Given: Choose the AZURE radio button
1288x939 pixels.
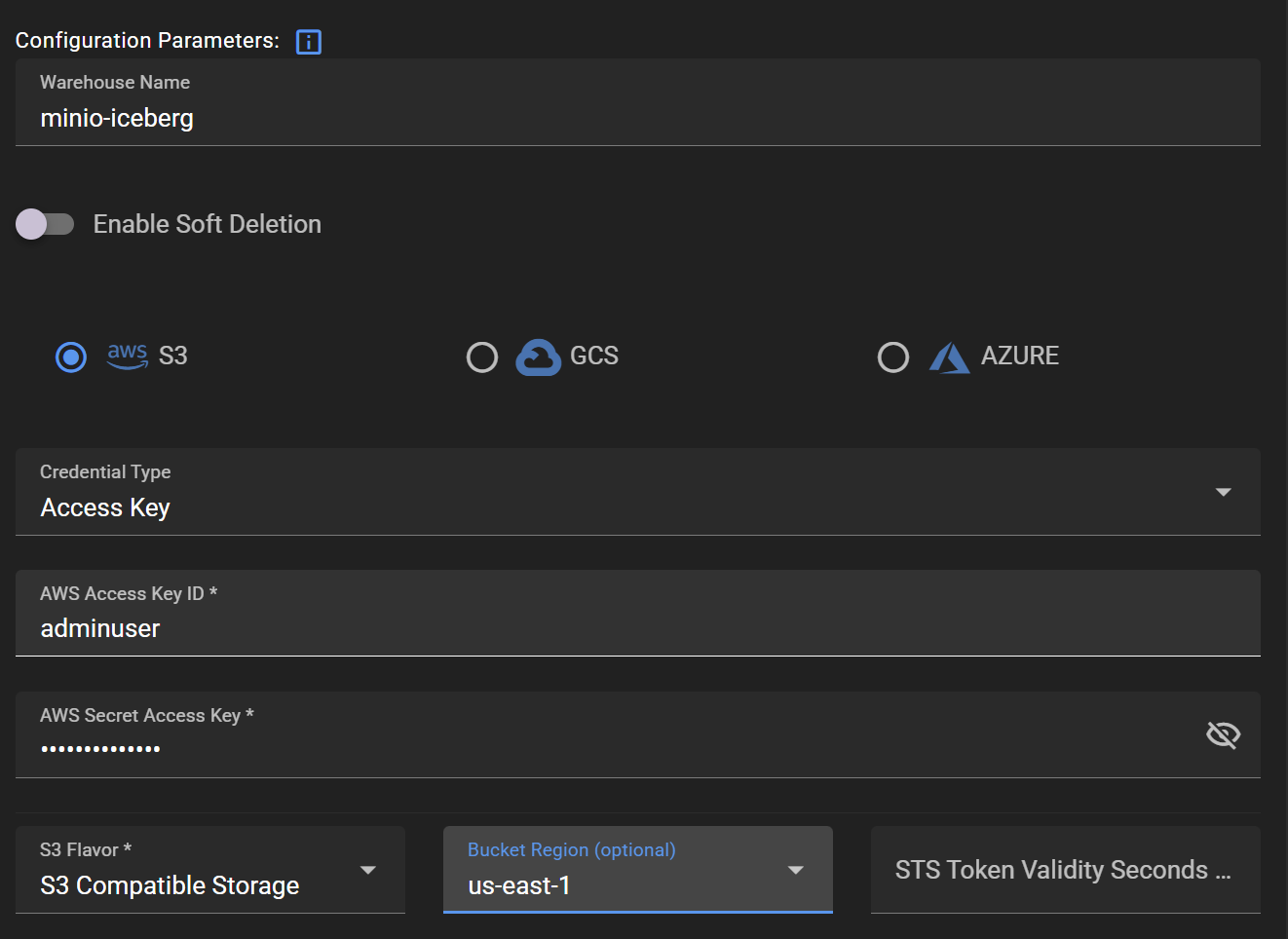Looking at the screenshot, I should (893, 357).
